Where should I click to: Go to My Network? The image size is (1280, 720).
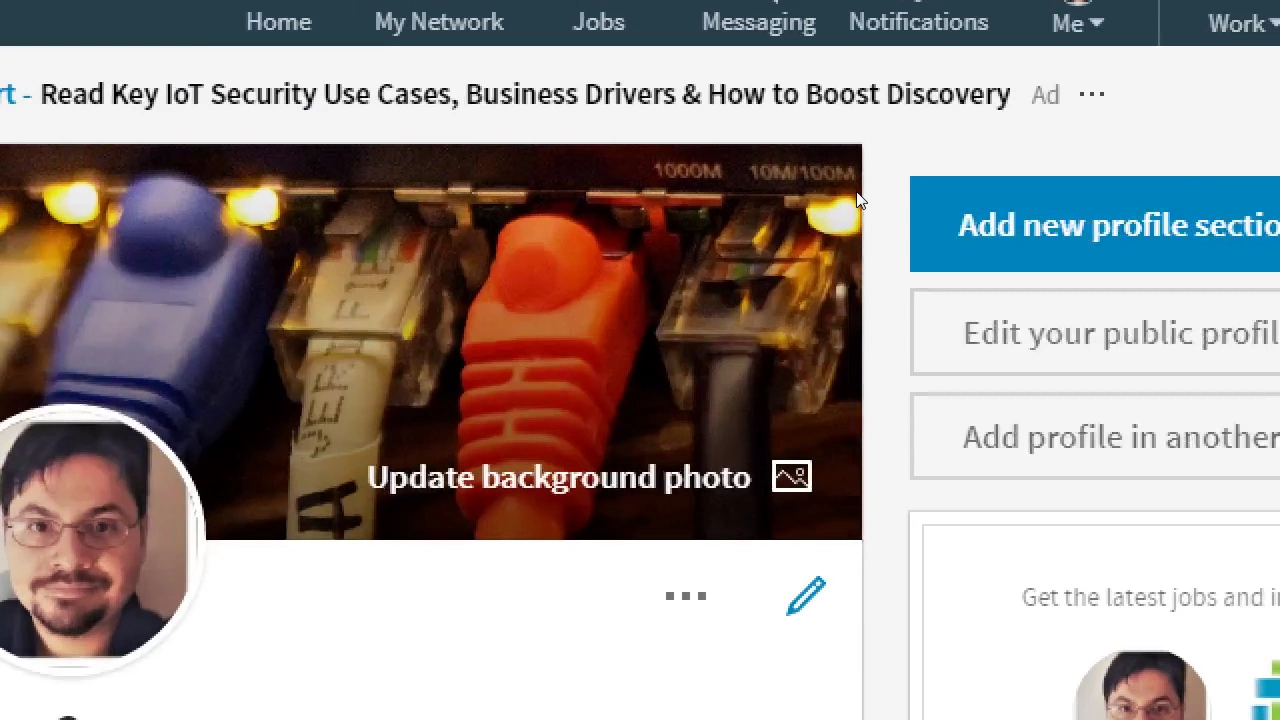(x=439, y=22)
